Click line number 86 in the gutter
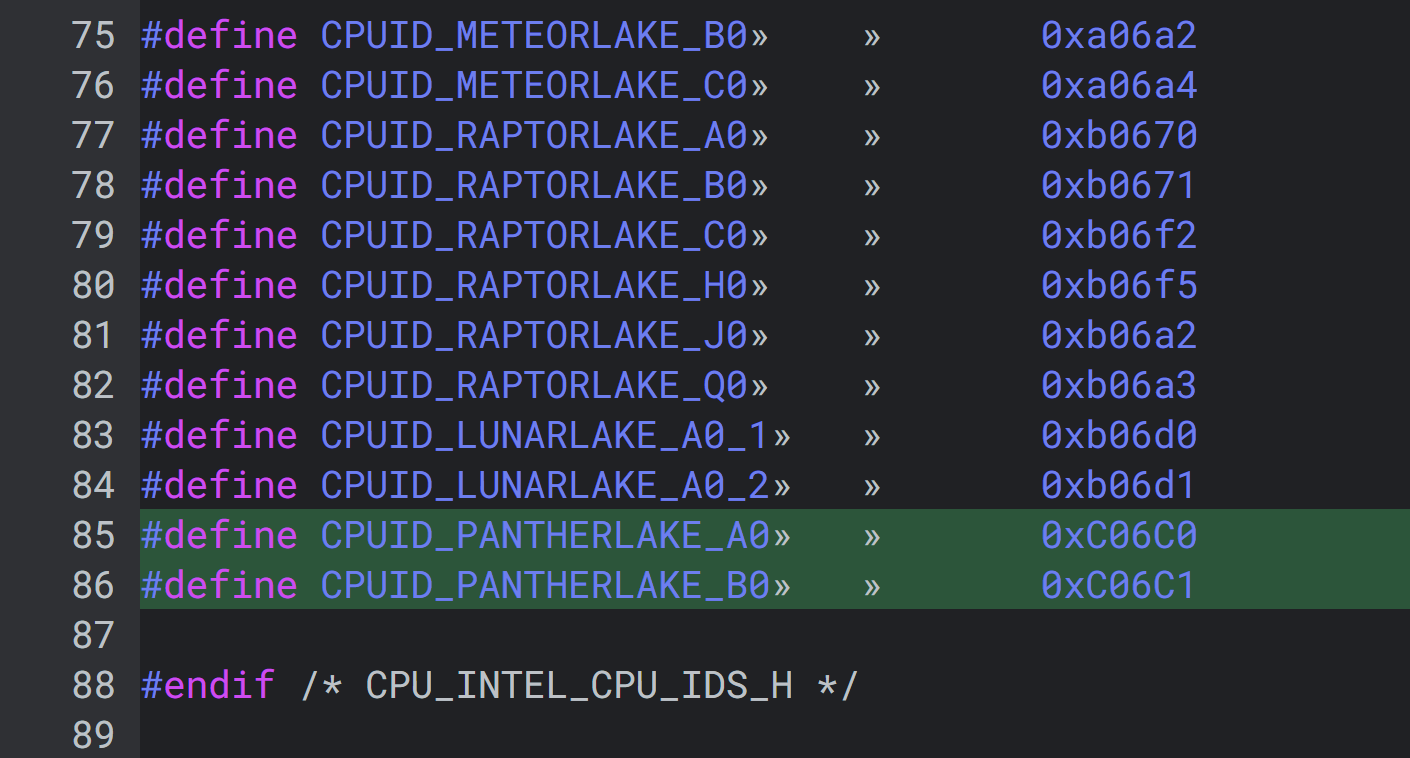1410x758 pixels. pyautogui.click(x=93, y=586)
